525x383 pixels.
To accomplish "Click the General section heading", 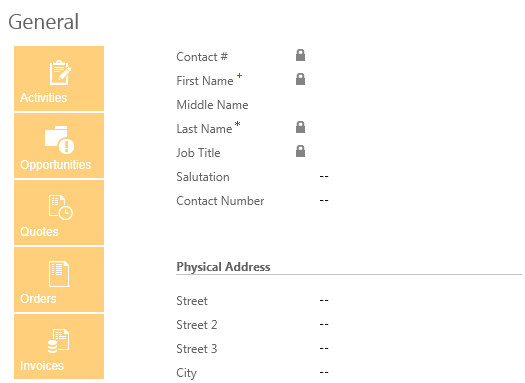I will point(44,22).
